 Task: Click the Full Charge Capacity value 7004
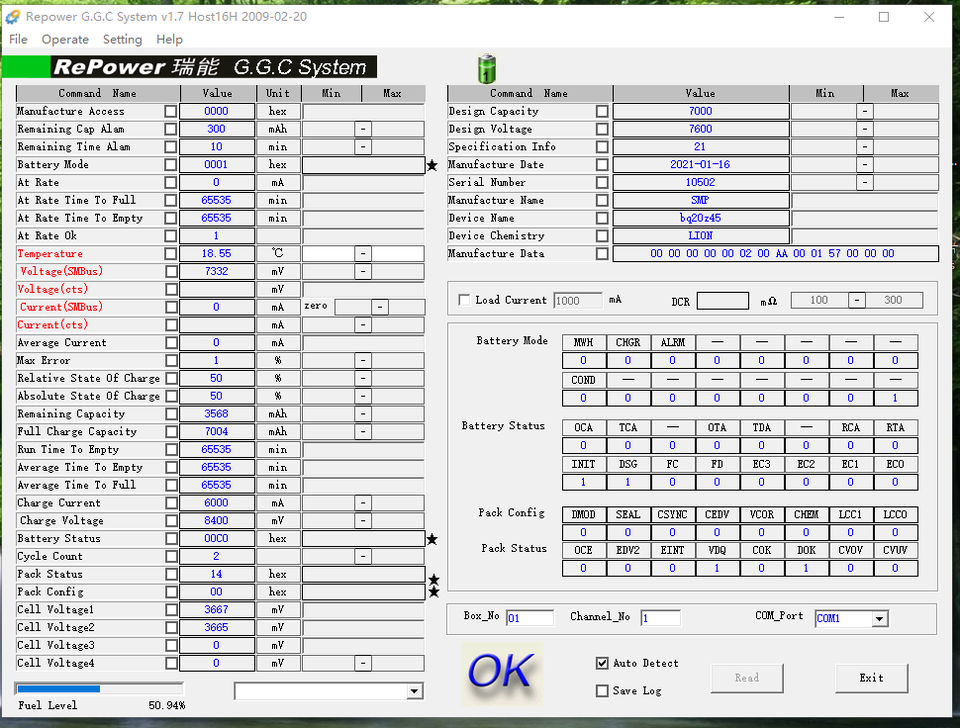tap(217, 432)
